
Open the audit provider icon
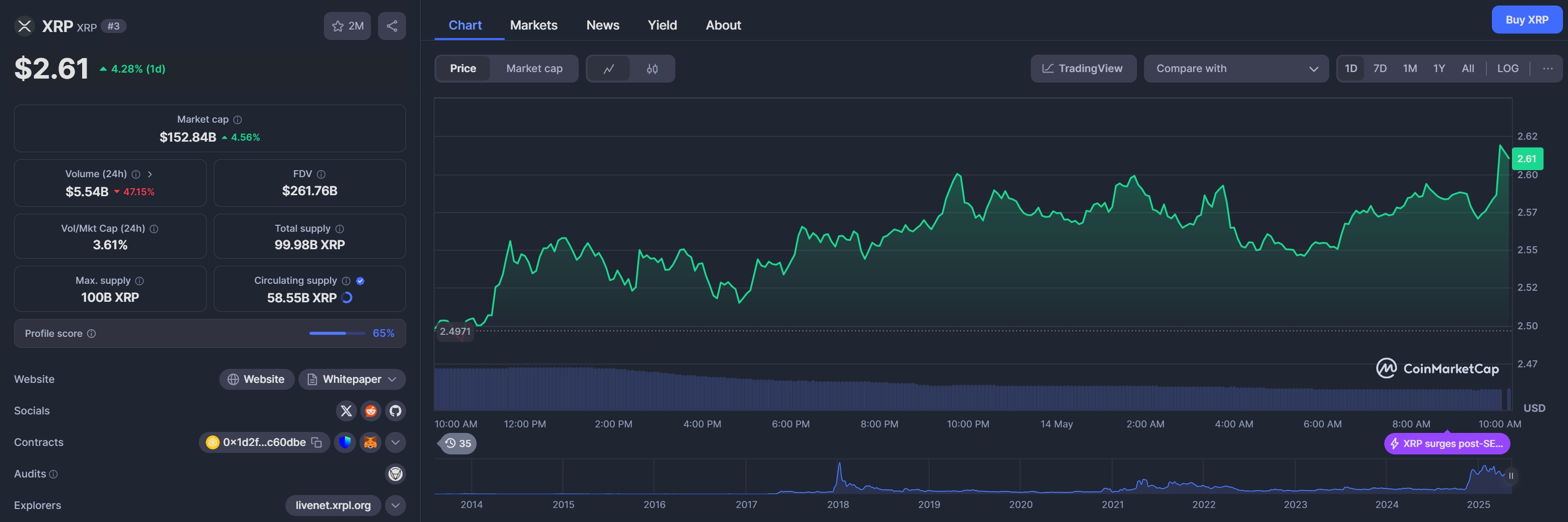(x=396, y=474)
